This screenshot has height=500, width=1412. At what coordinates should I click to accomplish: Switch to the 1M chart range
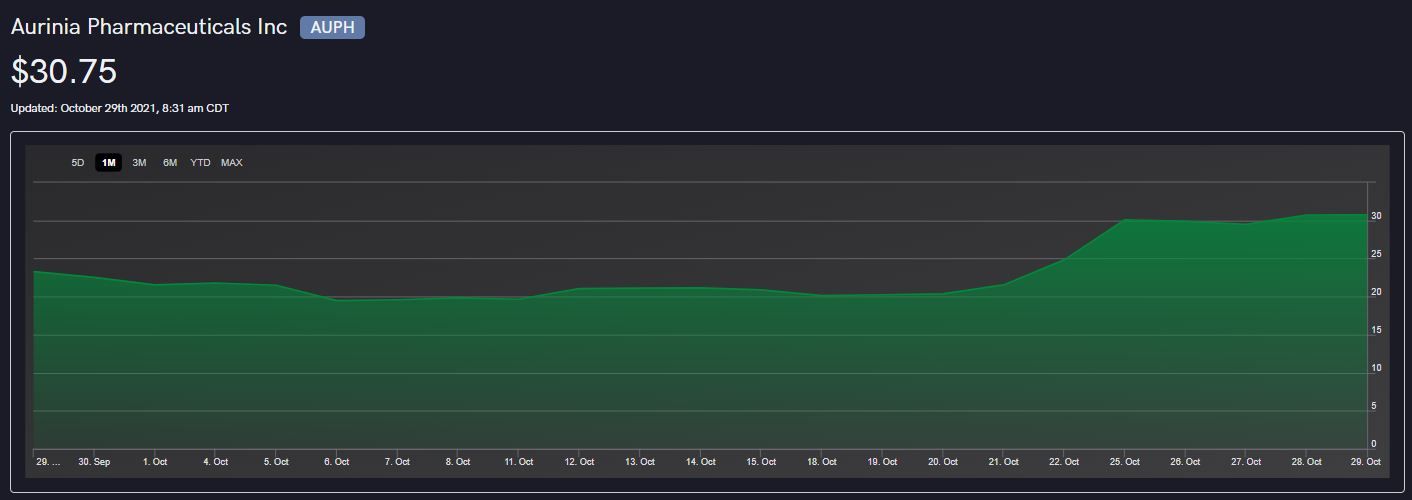(x=108, y=163)
